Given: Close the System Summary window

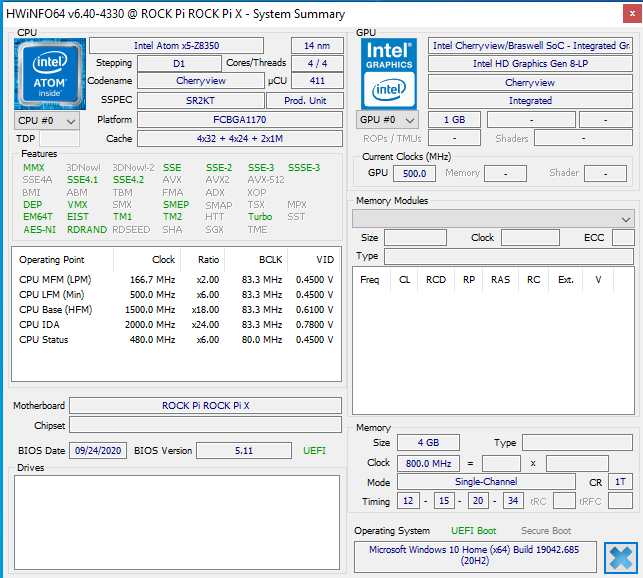Looking at the screenshot, I should (x=632, y=14).
